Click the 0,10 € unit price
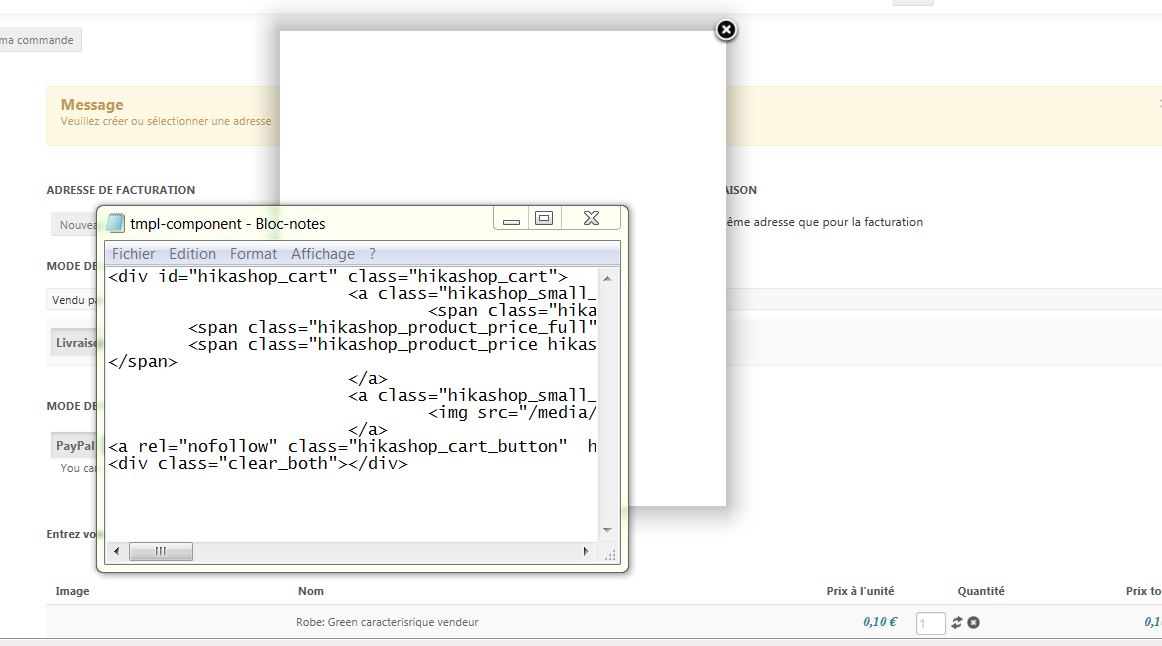 (x=880, y=622)
